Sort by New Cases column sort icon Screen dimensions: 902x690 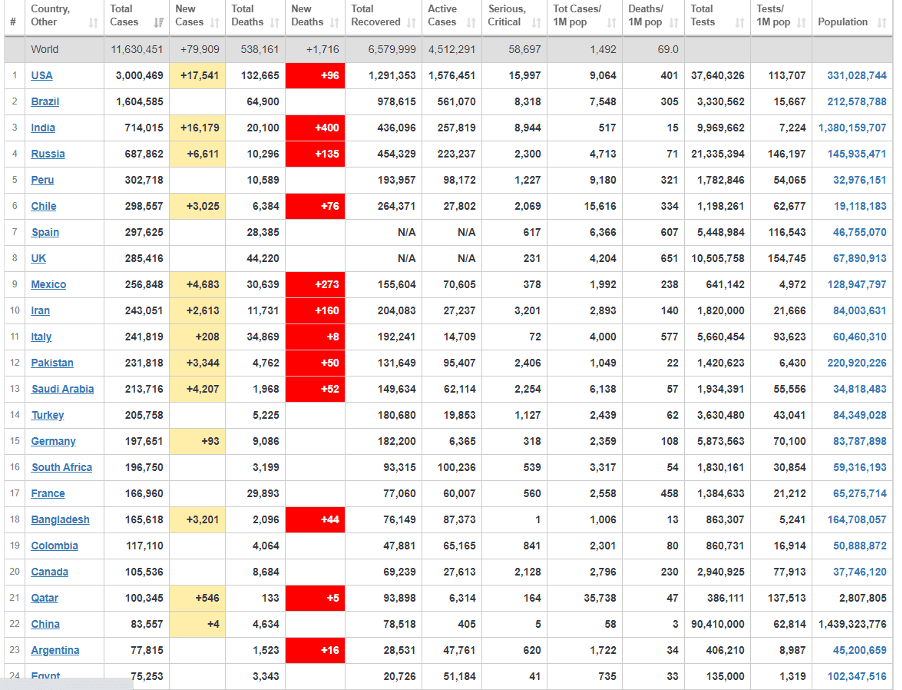click(x=215, y=23)
